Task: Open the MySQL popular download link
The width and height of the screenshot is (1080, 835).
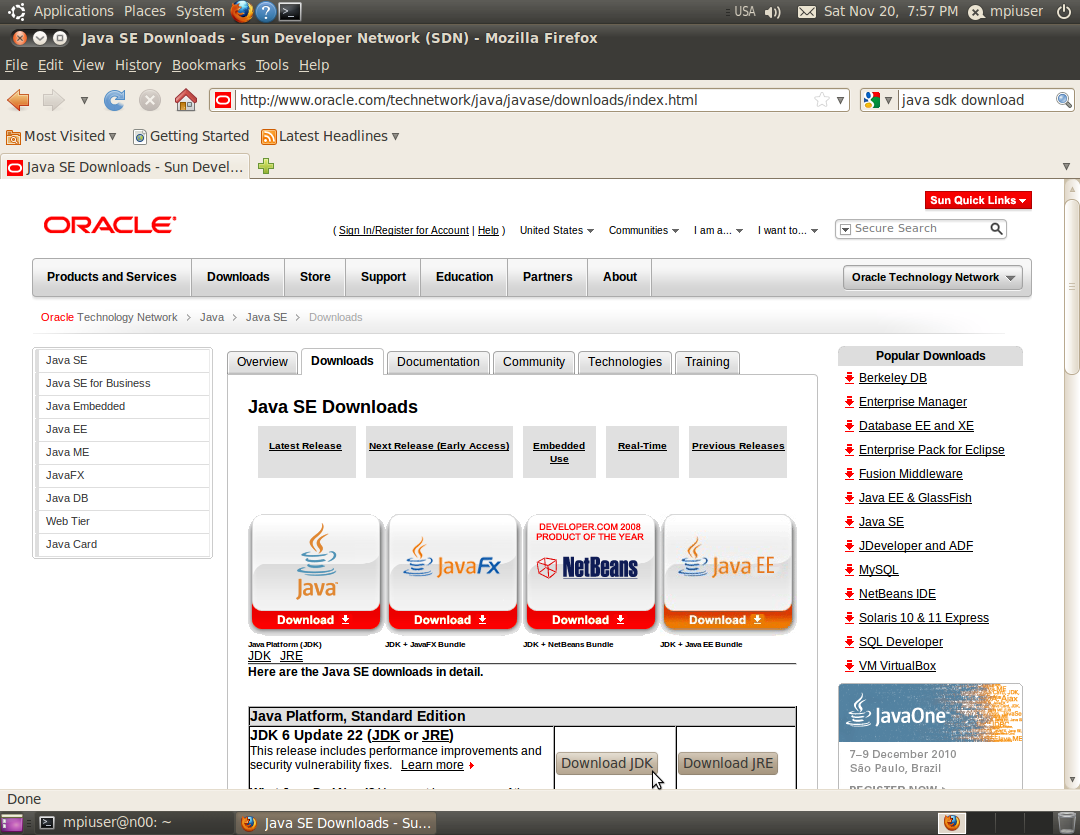Action: (878, 570)
